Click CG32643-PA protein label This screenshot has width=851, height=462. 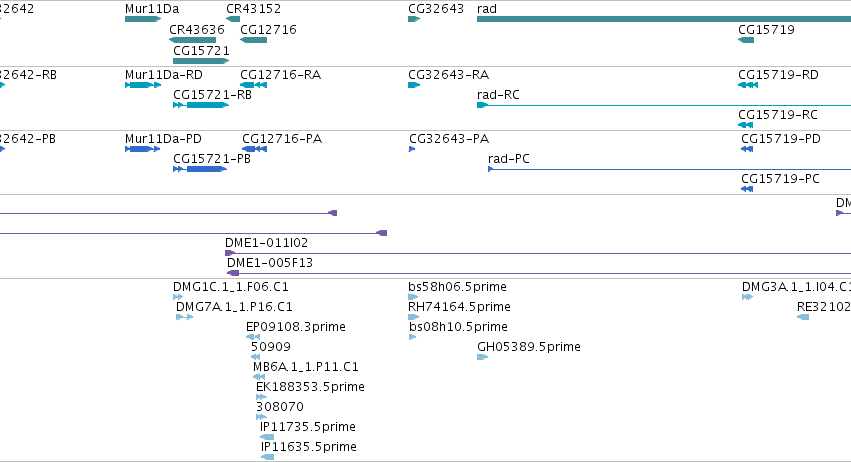[x=449, y=138]
